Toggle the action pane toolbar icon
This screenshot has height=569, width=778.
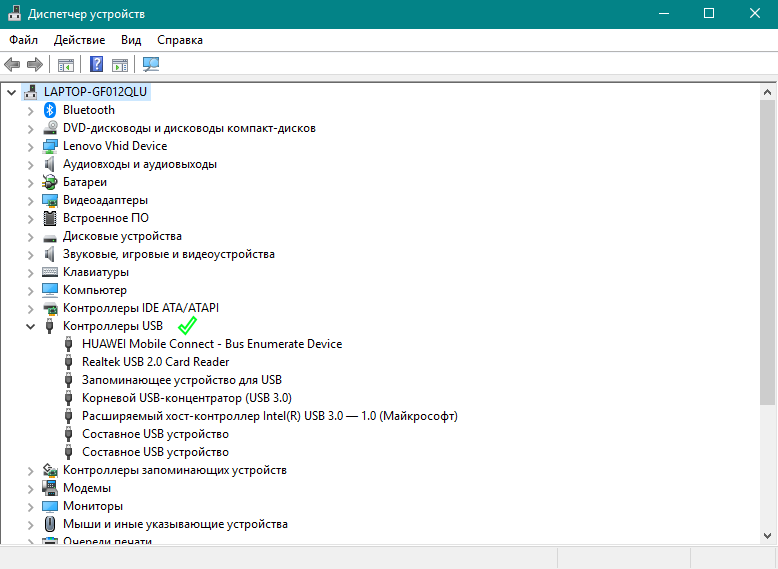[x=120, y=64]
